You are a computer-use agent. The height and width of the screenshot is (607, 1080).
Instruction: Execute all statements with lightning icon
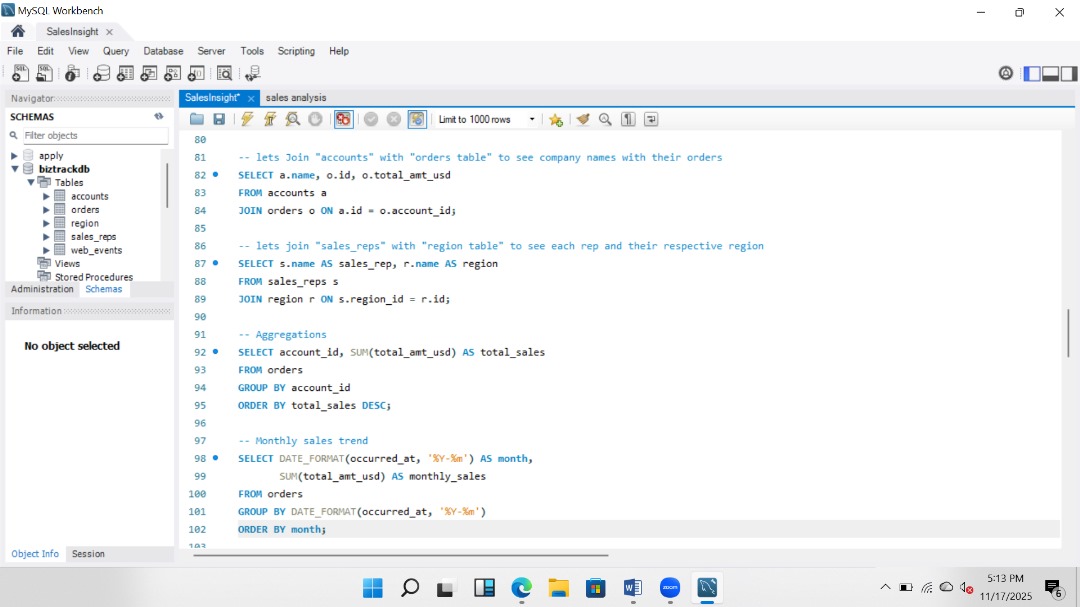click(247, 119)
